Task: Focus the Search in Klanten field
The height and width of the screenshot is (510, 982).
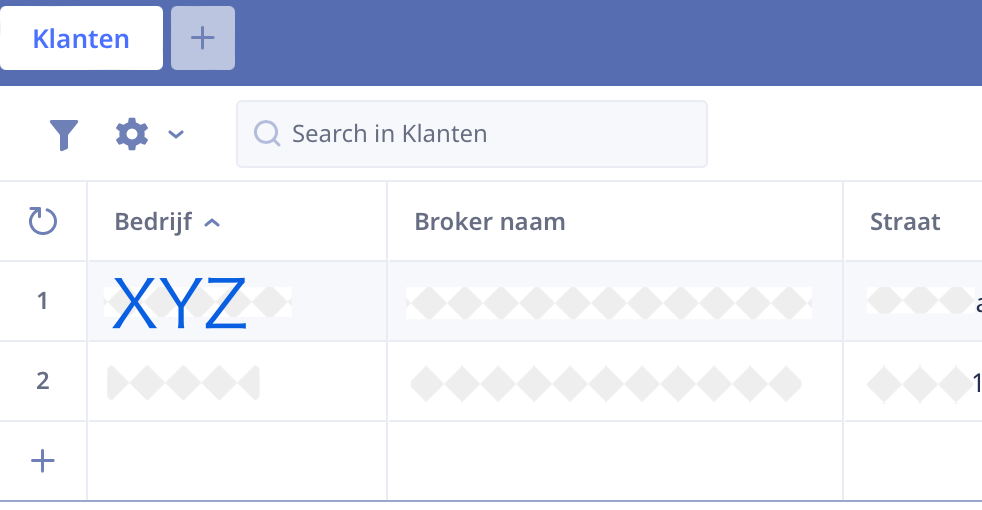Action: click(x=472, y=134)
